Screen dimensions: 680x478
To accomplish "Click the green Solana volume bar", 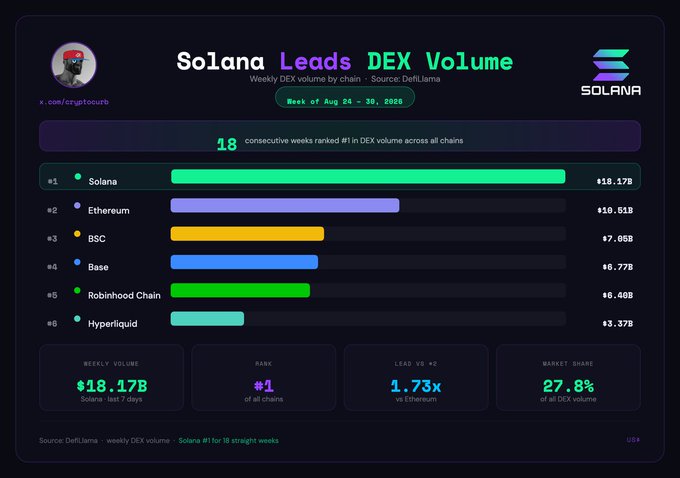I will tap(368, 177).
